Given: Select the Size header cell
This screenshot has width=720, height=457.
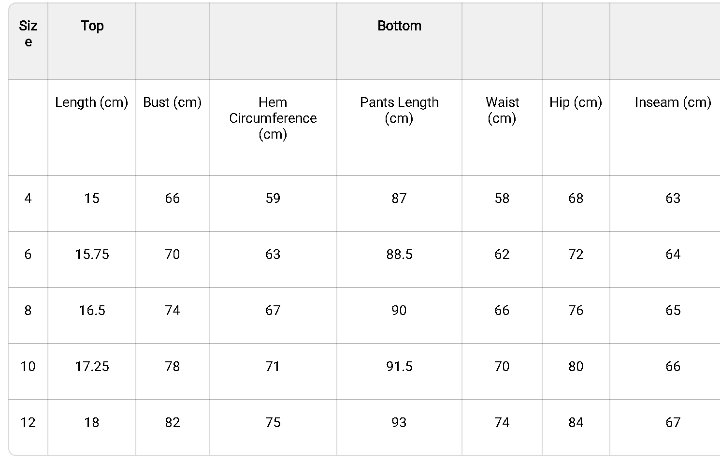Looking at the screenshot, I should 28,34.
